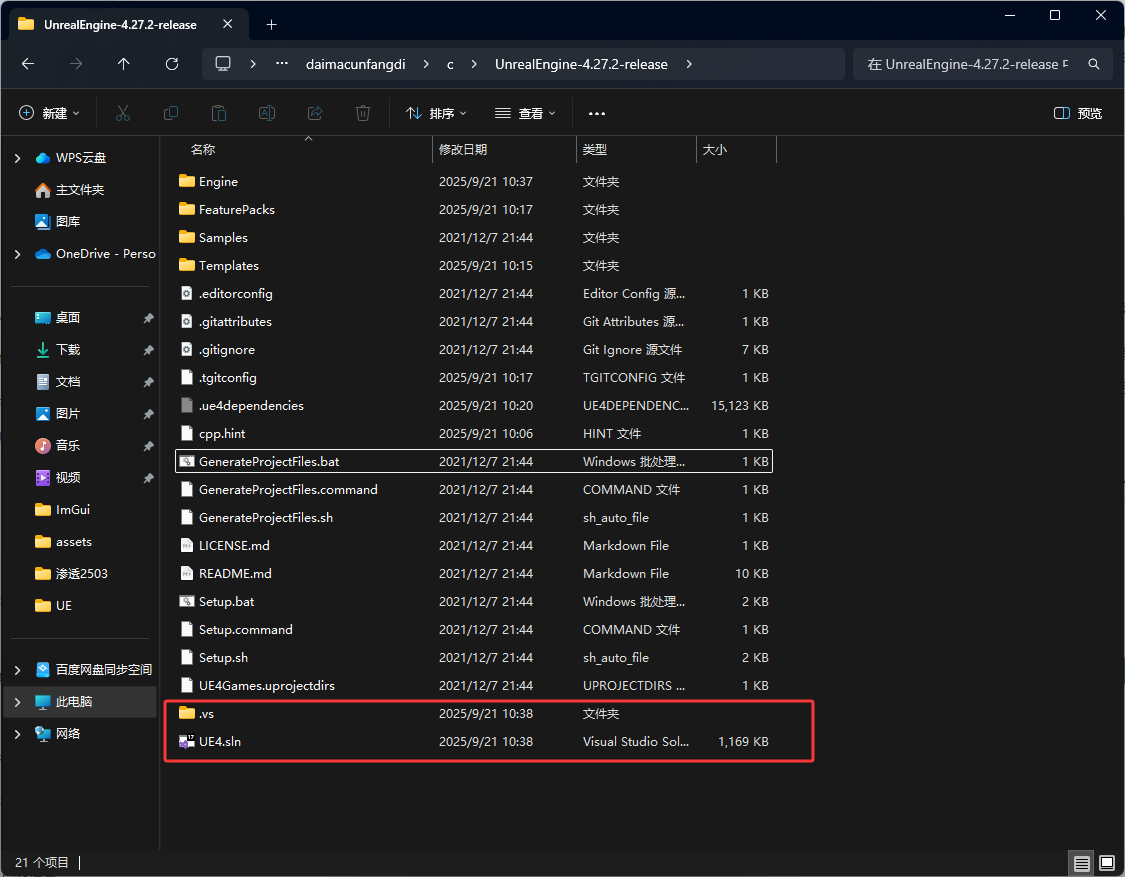Click the Copy icon in toolbar
The height and width of the screenshot is (877, 1125).
click(x=171, y=113)
